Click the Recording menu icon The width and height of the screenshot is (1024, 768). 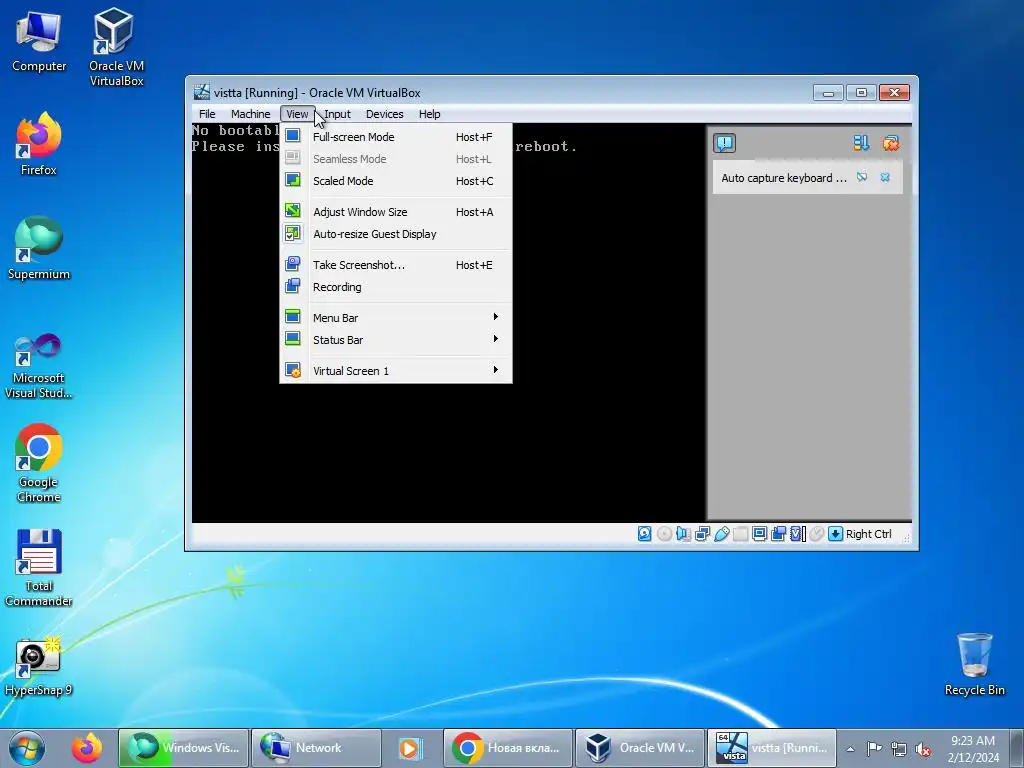(x=293, y=285)
